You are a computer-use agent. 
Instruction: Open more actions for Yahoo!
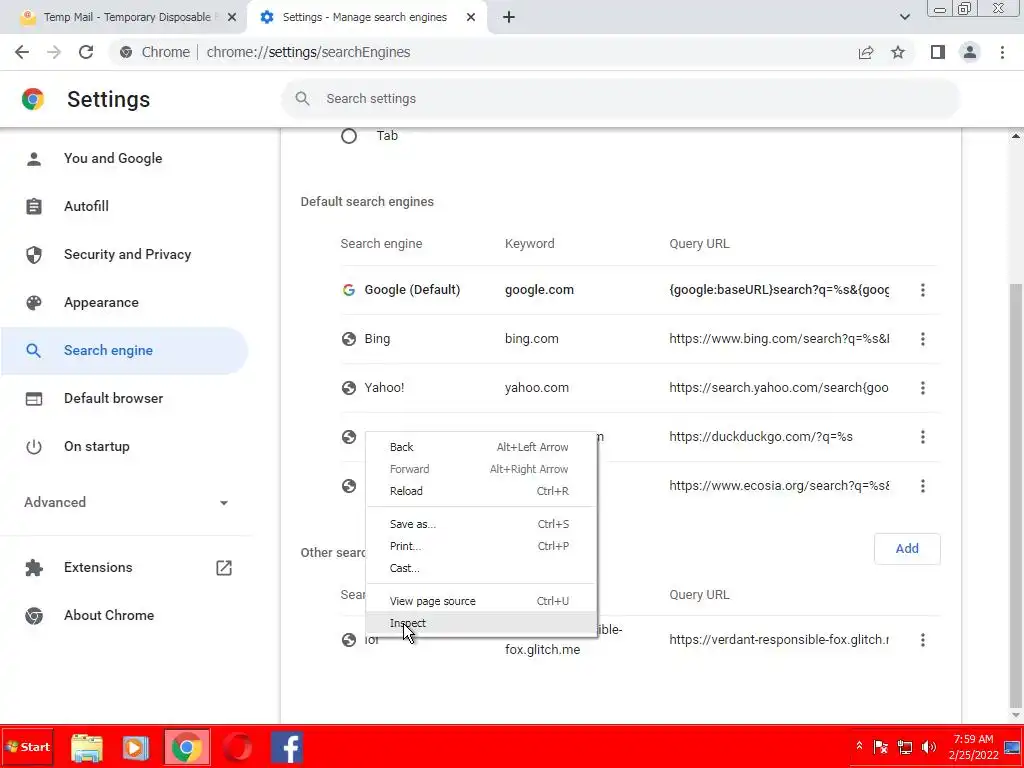click(923, 388)
